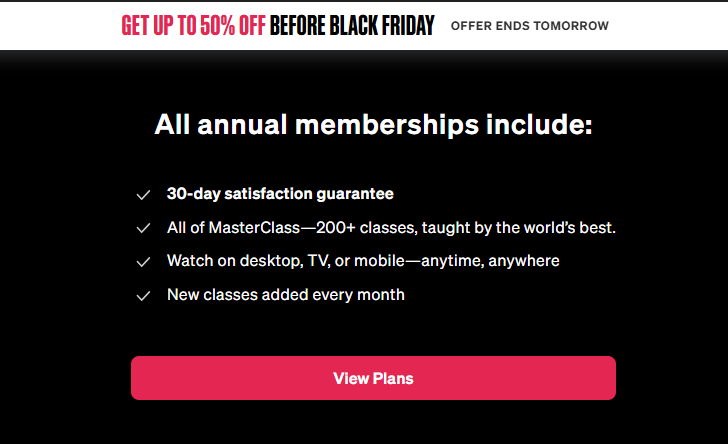Image resolution: width=728 pixels, height=444 pixels.
Task: Click the checkmark beside 30-day satisfaction guarantee
Action: (143, 195)
